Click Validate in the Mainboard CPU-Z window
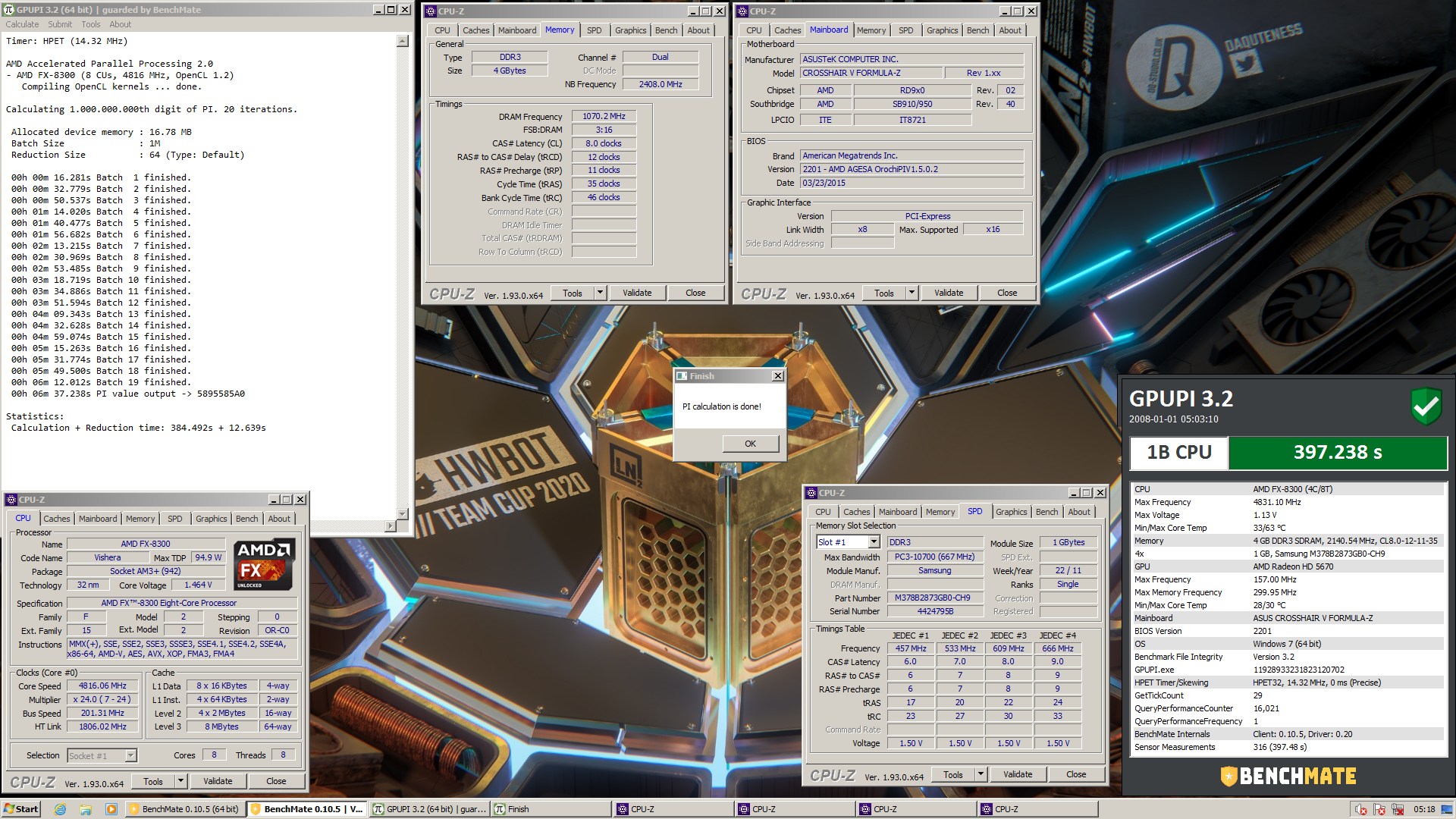 pyautogui.click(x=949, y=293)
